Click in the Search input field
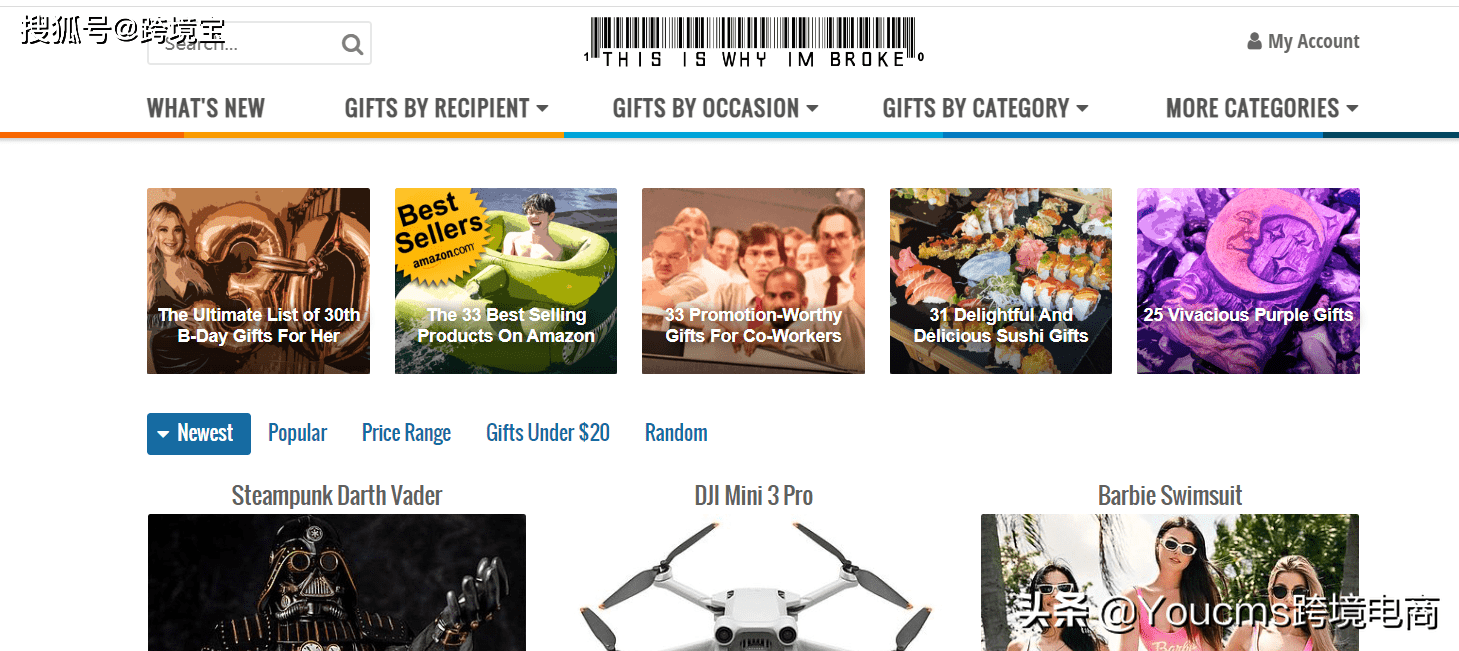The height and width of the screenshot is (651, 1459). tap(243, 44)
